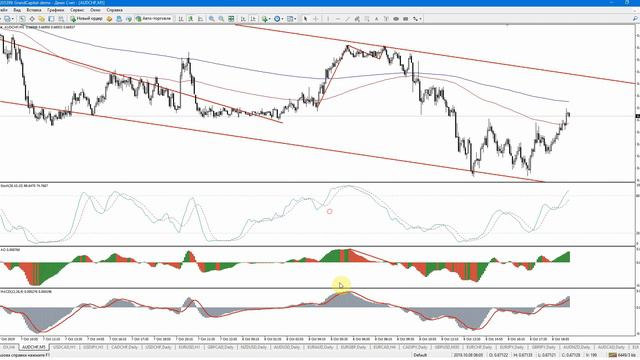
Task: Switch to the NZDUSD,Daily chart tab
Action: click(x=253, y=347)
